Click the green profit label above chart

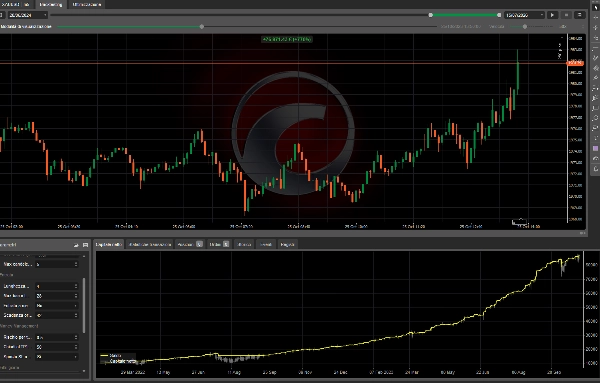click(x=287, y=39)
